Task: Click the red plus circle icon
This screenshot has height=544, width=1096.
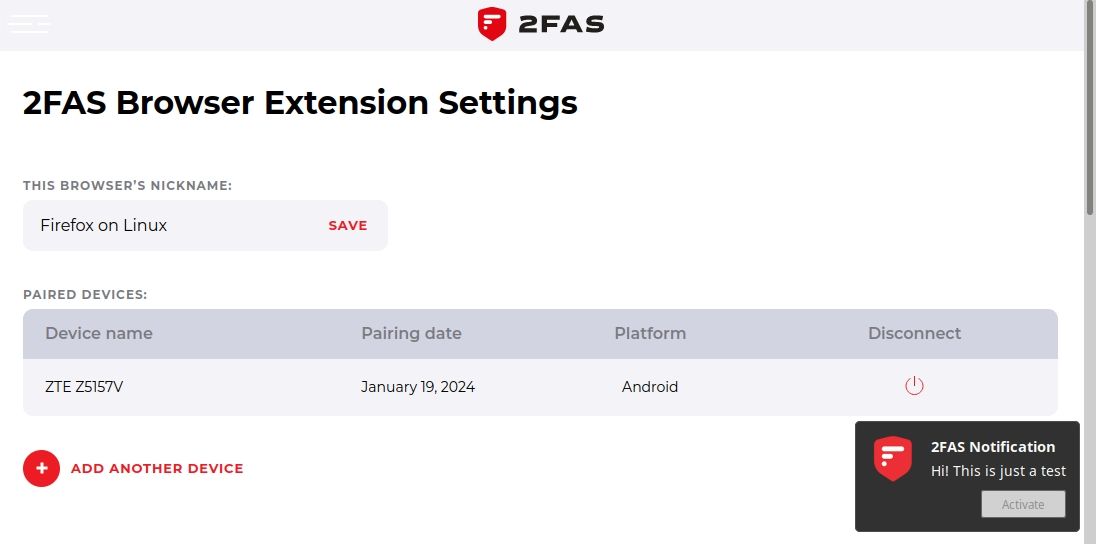Action: [42, 468]
